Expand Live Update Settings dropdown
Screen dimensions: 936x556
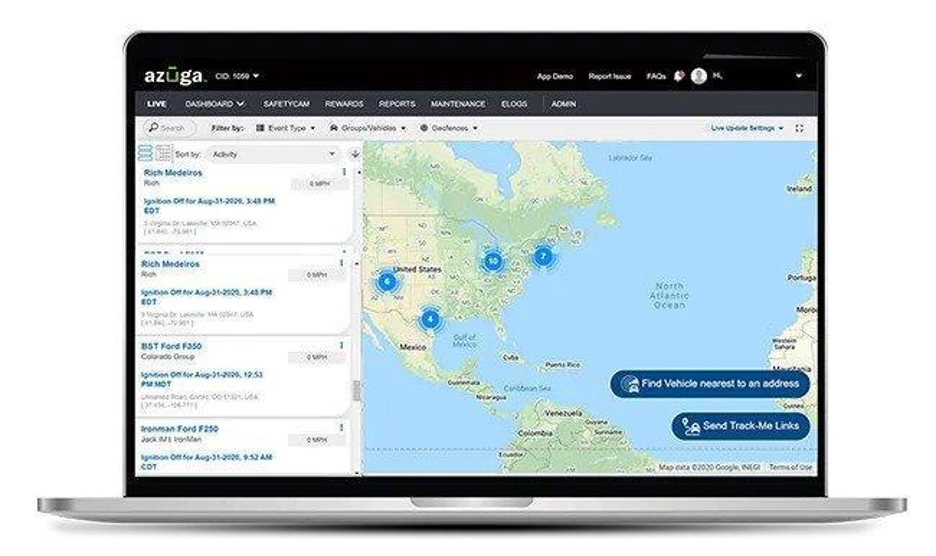point(747,128)
